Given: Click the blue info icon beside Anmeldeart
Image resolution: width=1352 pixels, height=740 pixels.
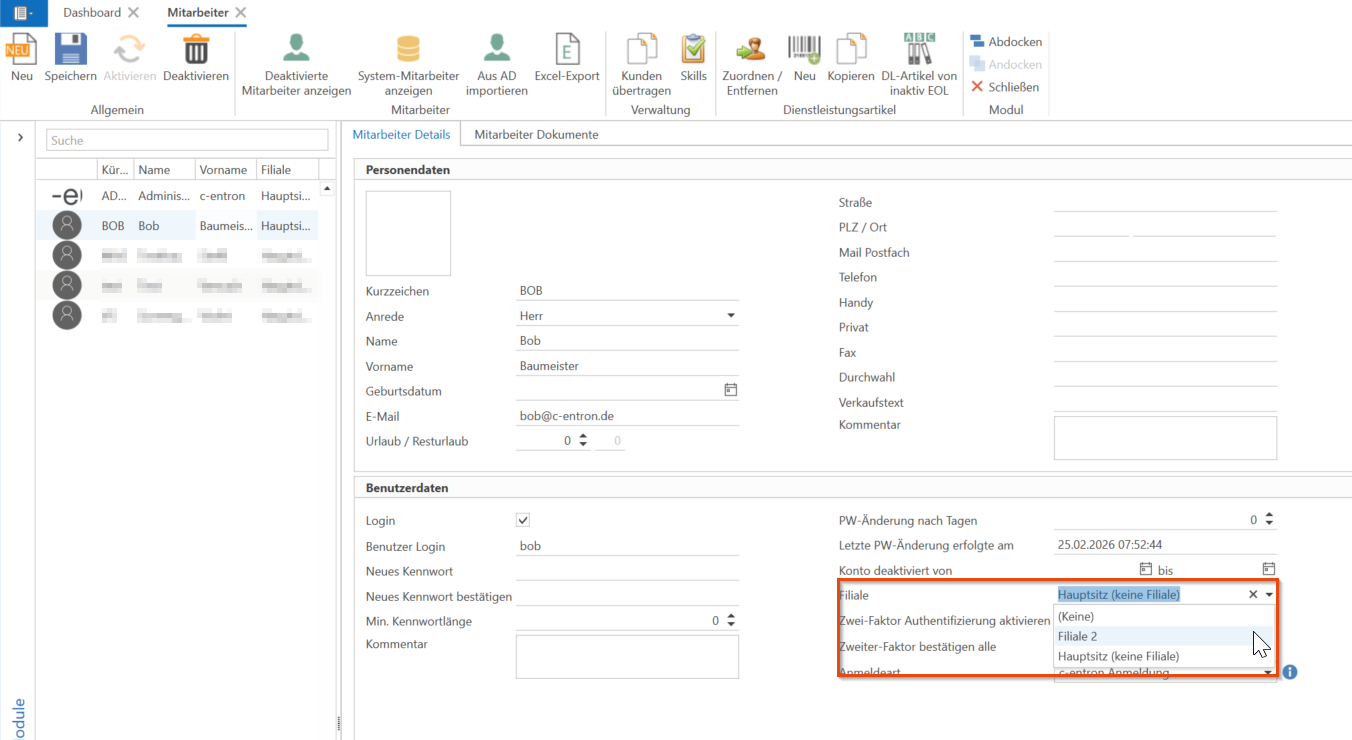Looking at the screenshot, I should coord(1290,672).
